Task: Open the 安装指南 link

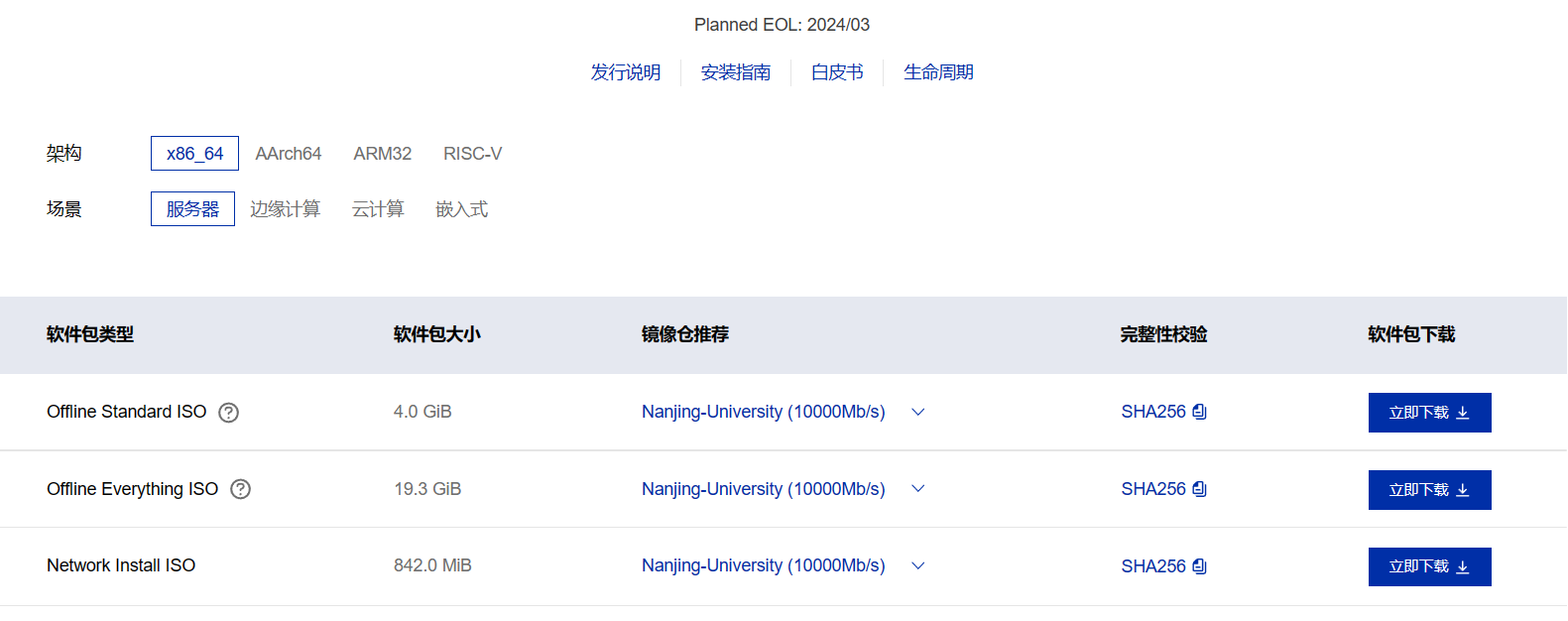Action: point(736,72)
